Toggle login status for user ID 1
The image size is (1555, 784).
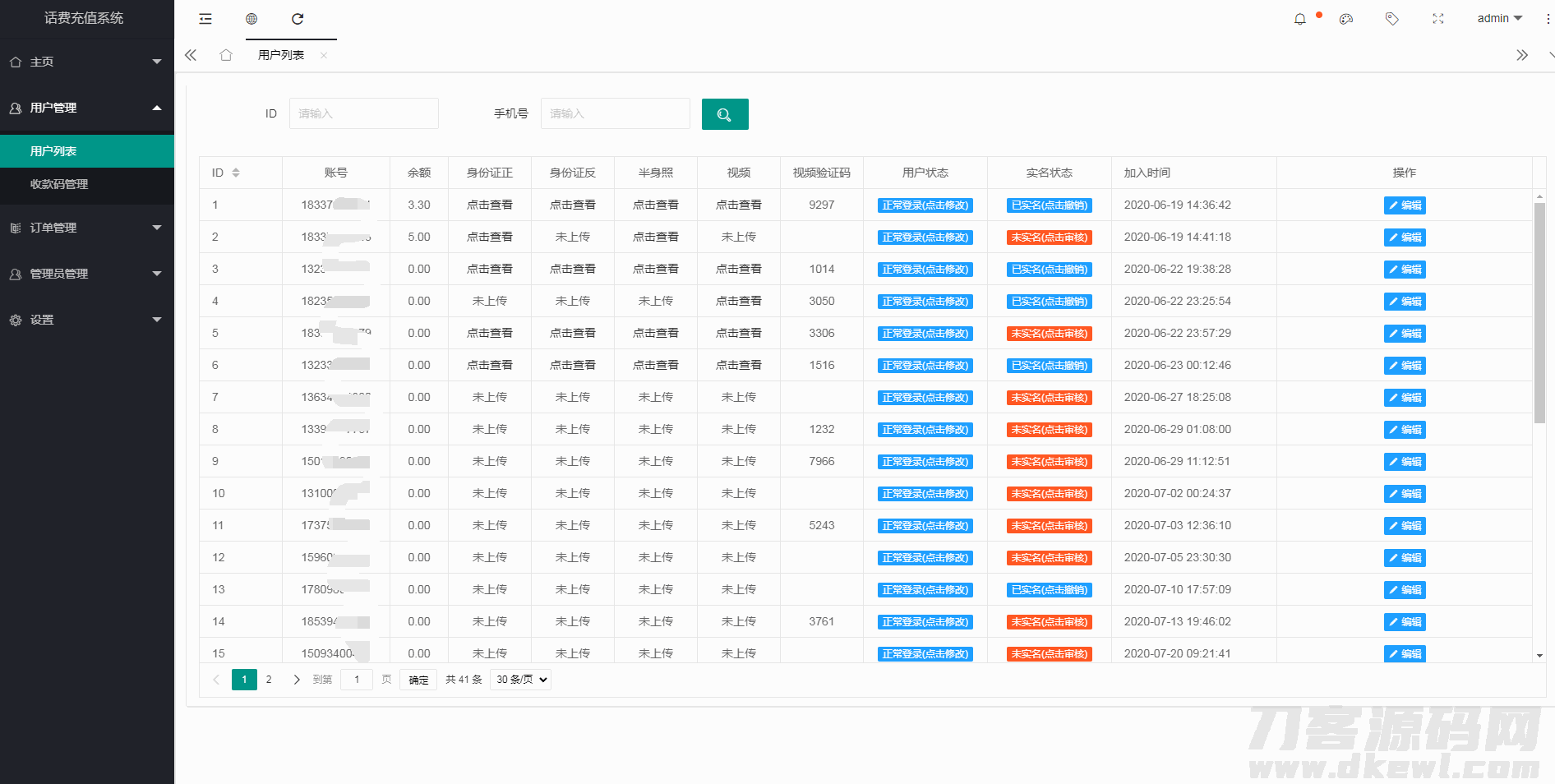tap(925, 205)
